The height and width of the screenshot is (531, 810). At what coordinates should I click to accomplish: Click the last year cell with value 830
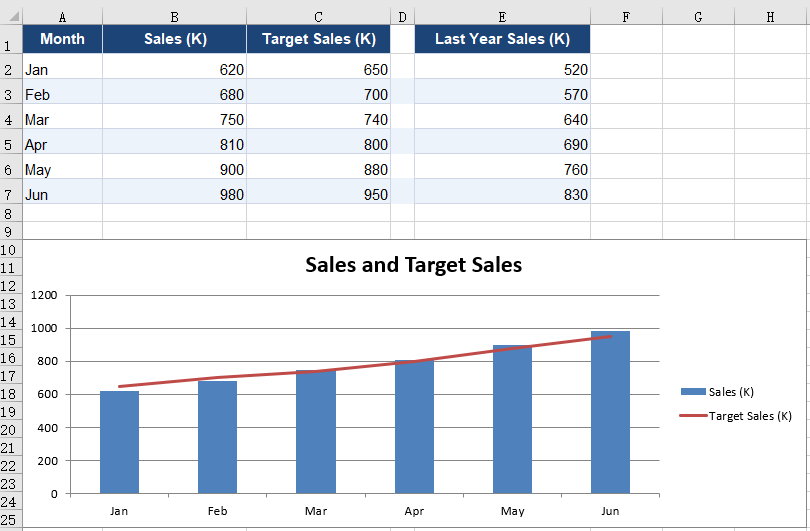pyautogui.click(x=502, y=192)
